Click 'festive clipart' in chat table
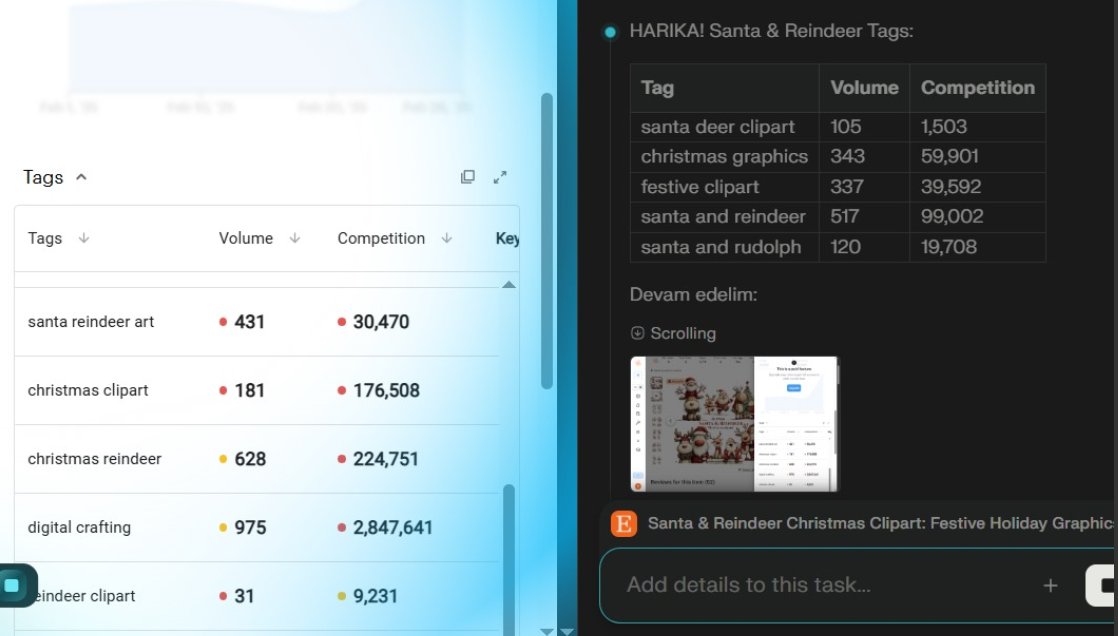 [x=699, y=187]
